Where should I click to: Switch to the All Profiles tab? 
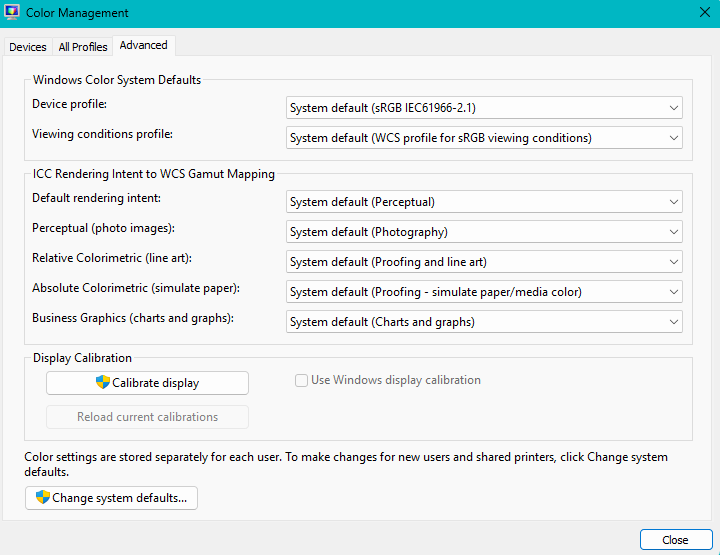tap(82, 47)
